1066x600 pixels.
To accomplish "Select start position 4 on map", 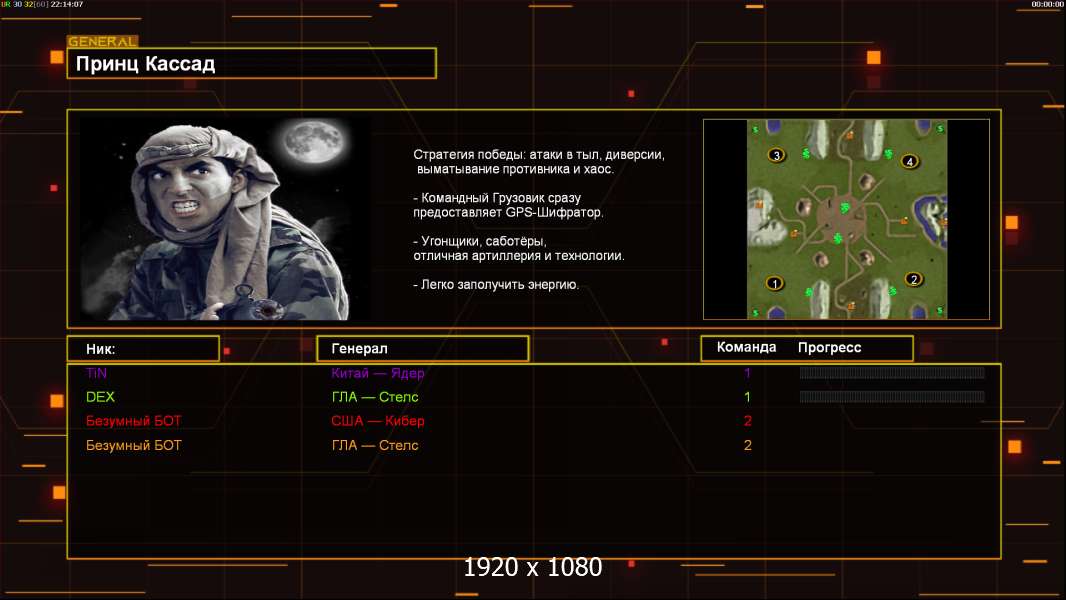I will coord(910,162).
